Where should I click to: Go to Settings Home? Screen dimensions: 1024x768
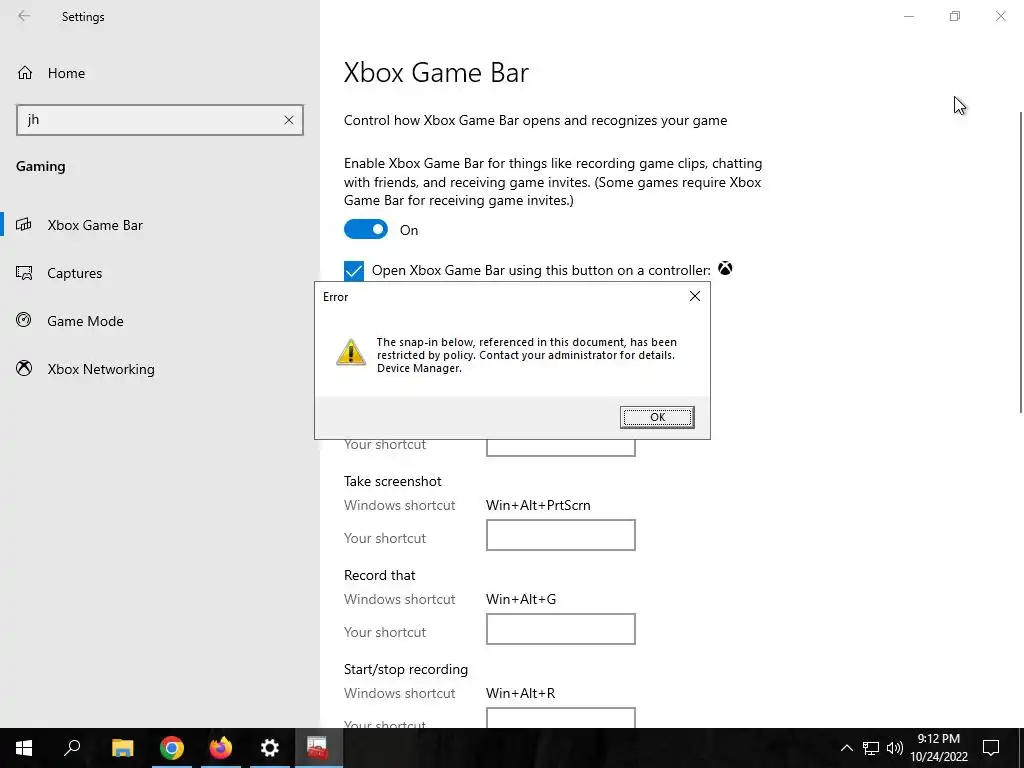click(x=160, y=73)
